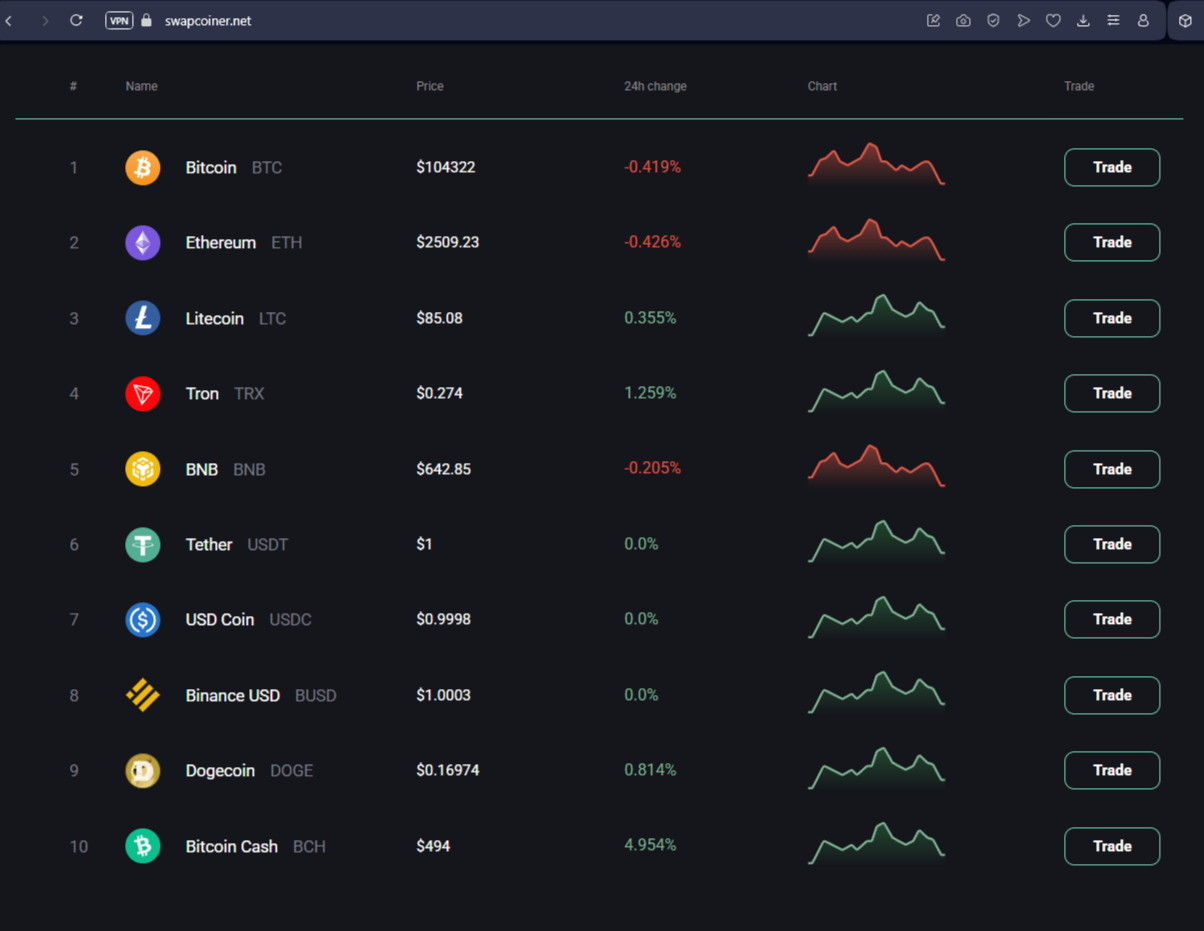Open the downloads icon in browser toolbar

pyautogui.click(x=1083, y=20)
